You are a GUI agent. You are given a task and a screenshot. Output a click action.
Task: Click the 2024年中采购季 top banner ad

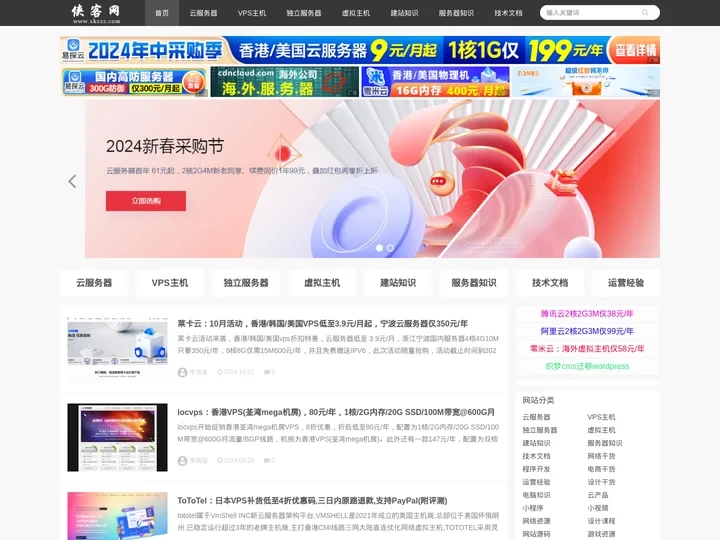point(360,50)
